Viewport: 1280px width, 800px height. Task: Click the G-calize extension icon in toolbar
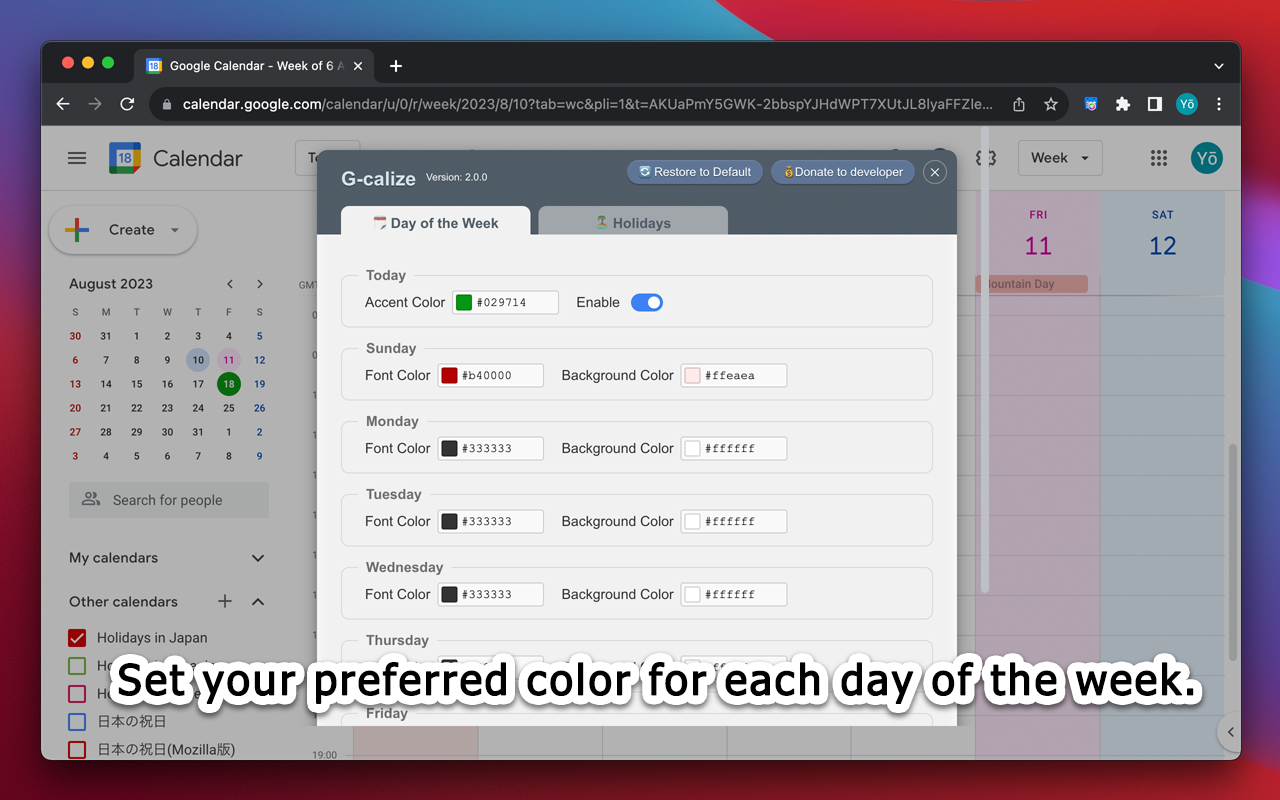pyautogui.click(x=1091, y=104)
